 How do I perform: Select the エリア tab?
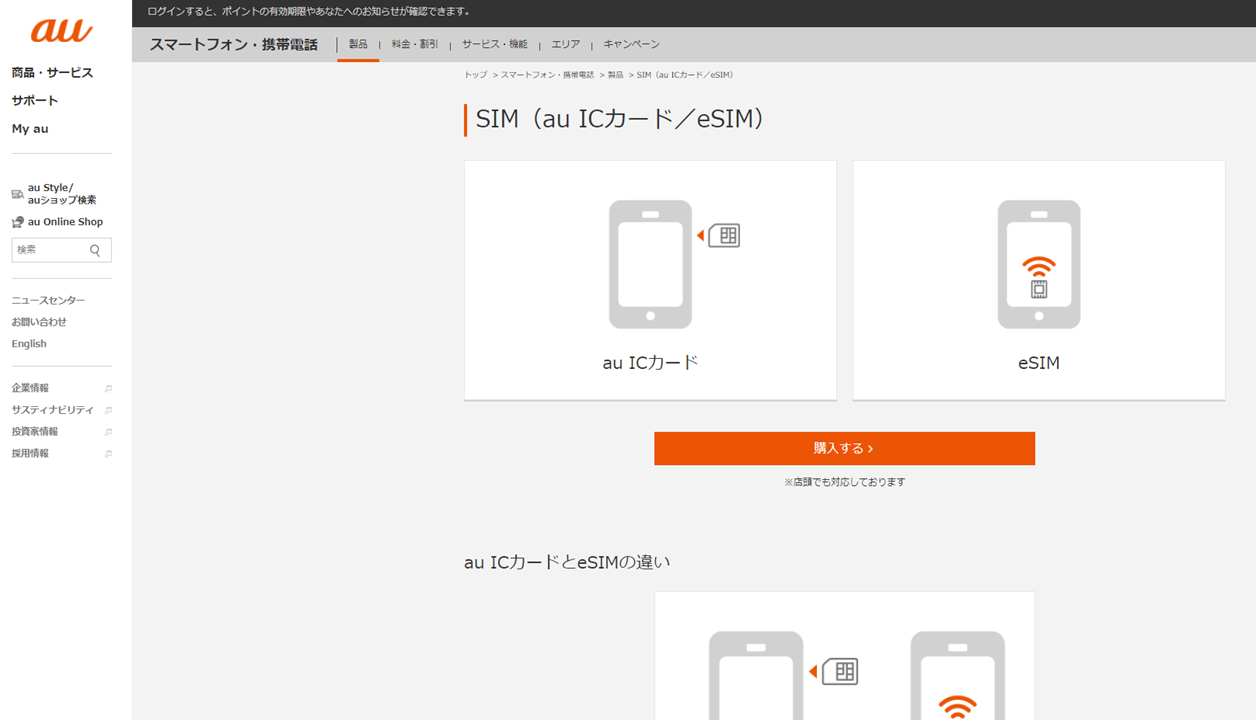tap(566, 44)
